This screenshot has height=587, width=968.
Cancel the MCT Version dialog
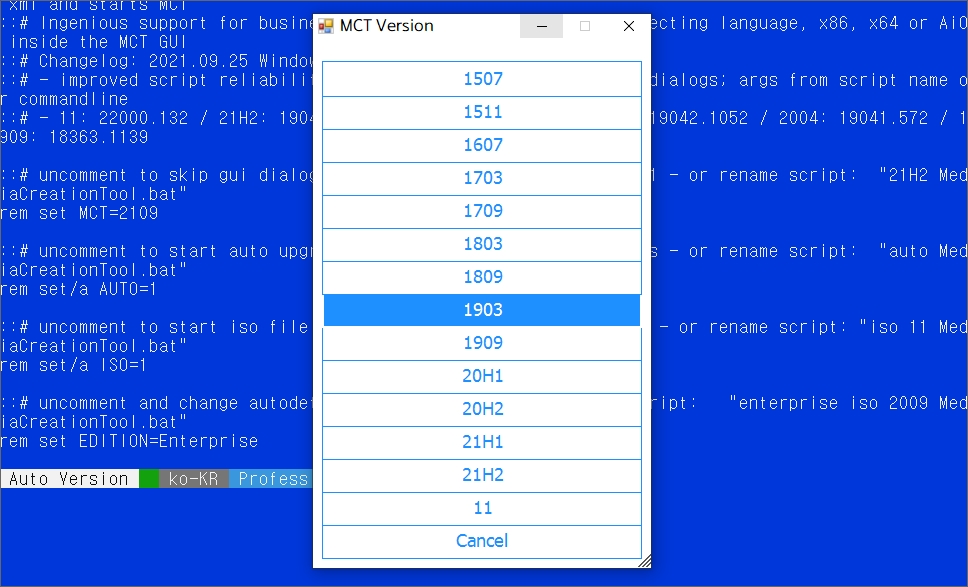point(482,541)
